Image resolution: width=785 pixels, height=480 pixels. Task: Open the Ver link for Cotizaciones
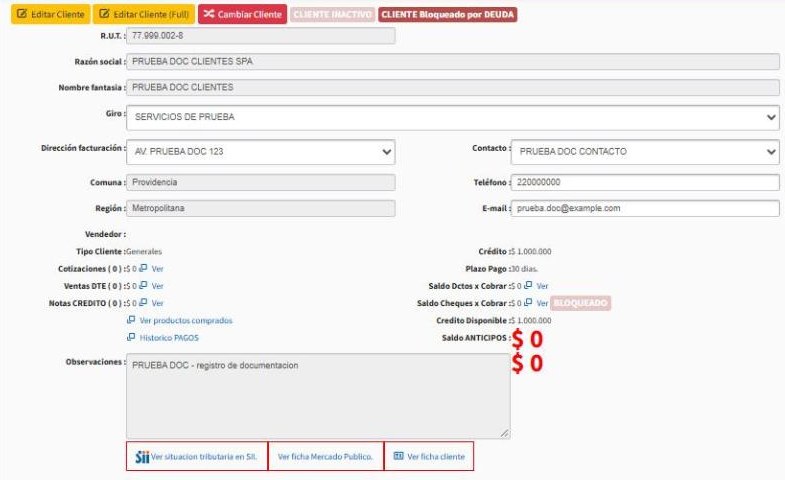point(158,269)
